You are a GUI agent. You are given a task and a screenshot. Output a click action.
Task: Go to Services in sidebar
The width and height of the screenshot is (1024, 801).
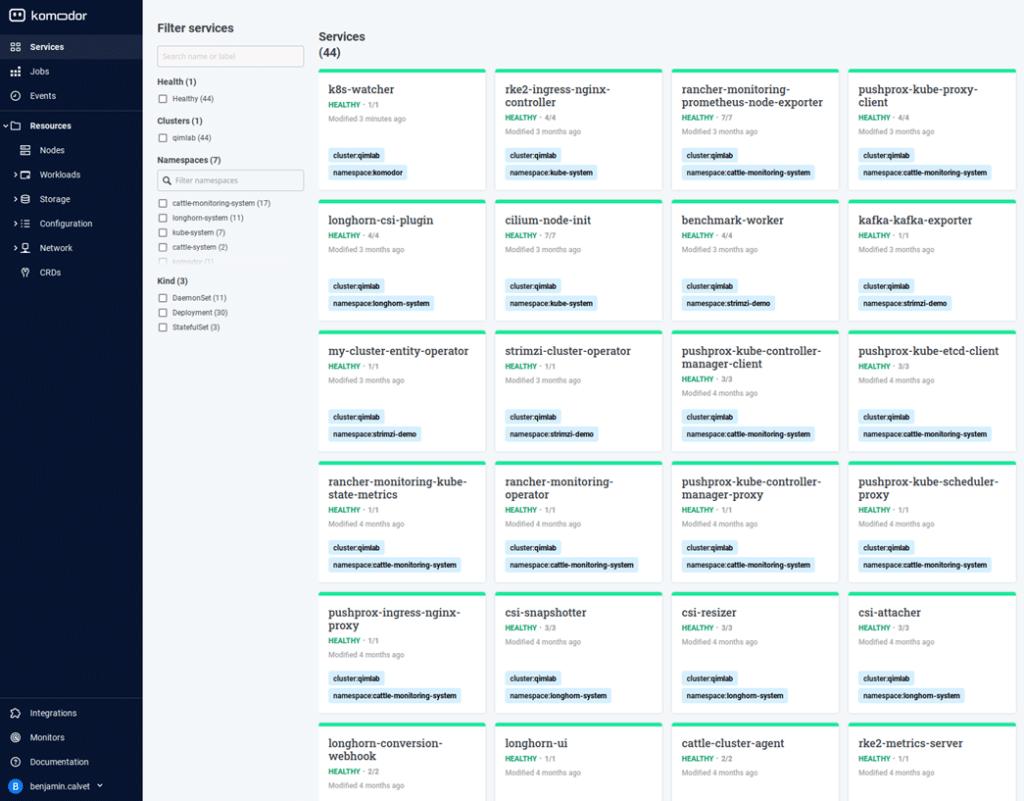point(71,47)
